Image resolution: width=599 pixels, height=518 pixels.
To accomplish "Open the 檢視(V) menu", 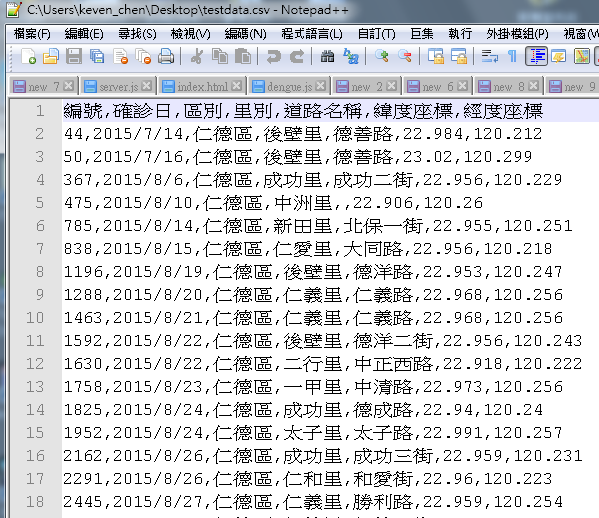I will point(190,34).
